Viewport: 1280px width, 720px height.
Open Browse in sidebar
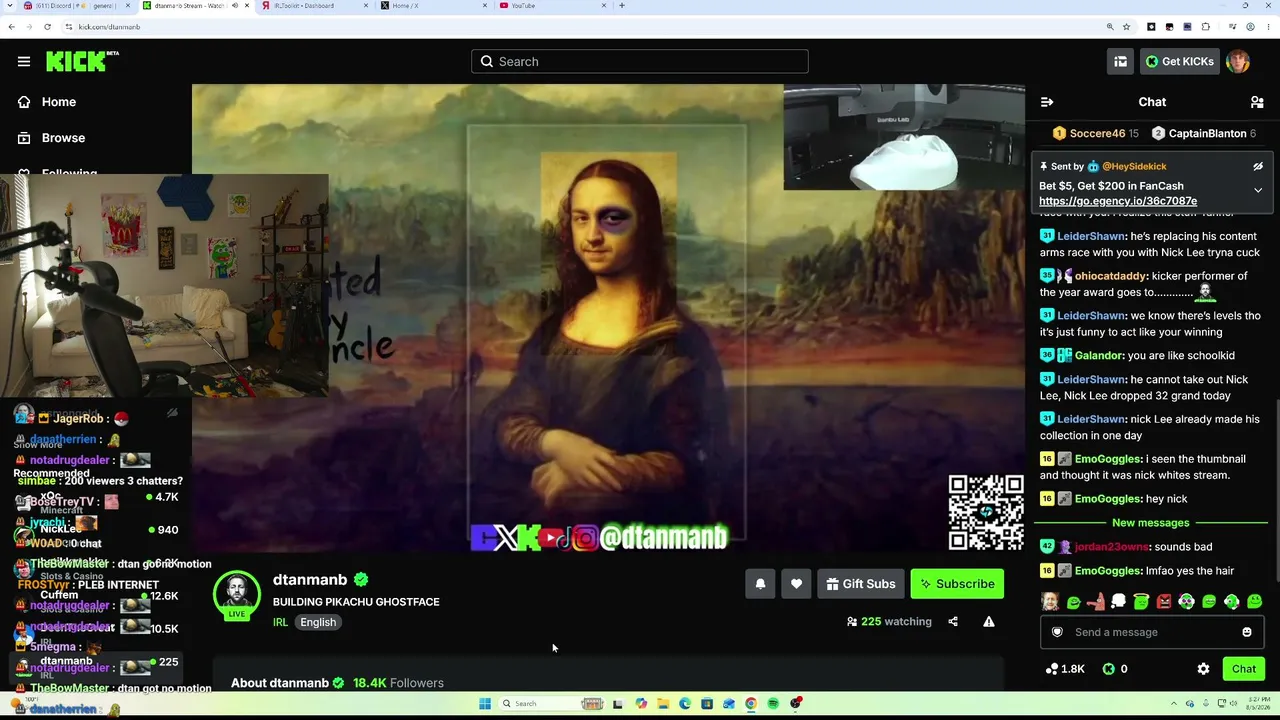63,138
